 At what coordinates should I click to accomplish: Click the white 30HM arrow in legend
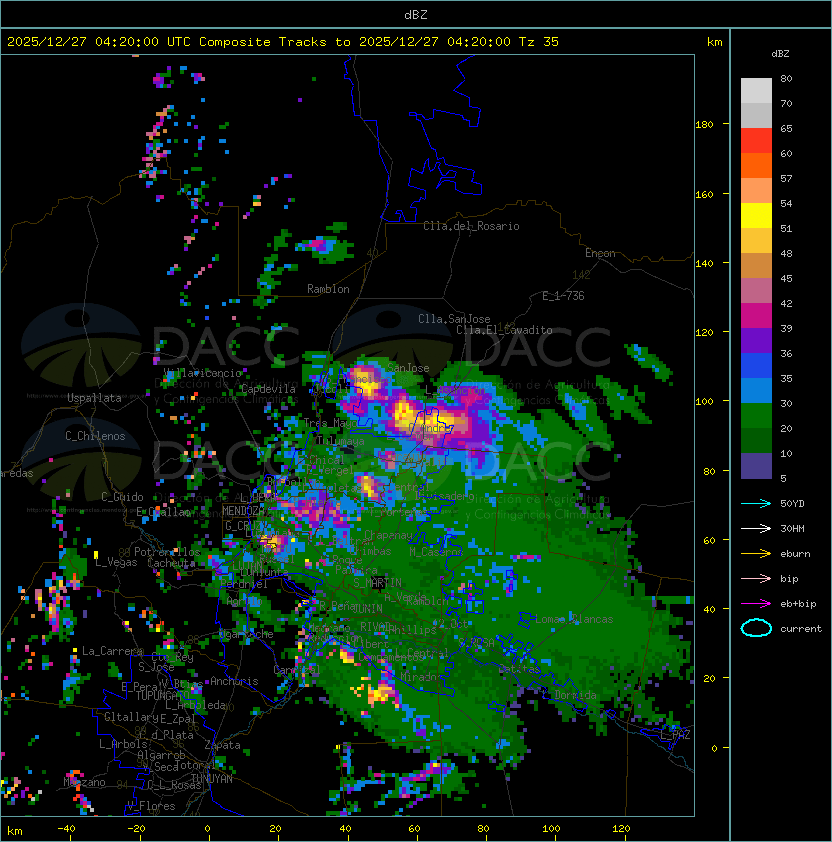tap(756, 528)
